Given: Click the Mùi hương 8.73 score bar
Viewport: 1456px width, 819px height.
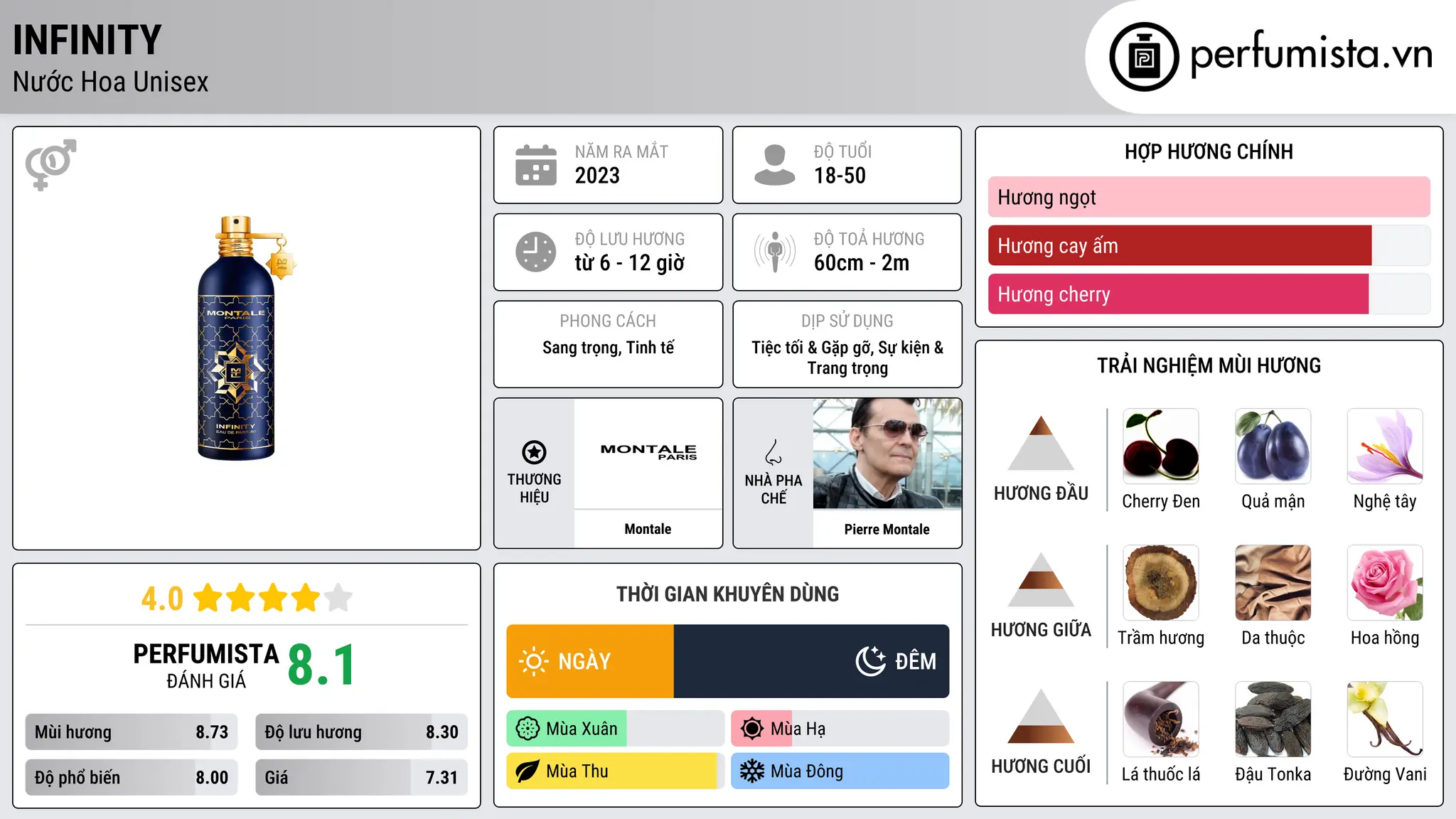Looking at the screenshot, I should coord(131,732).
